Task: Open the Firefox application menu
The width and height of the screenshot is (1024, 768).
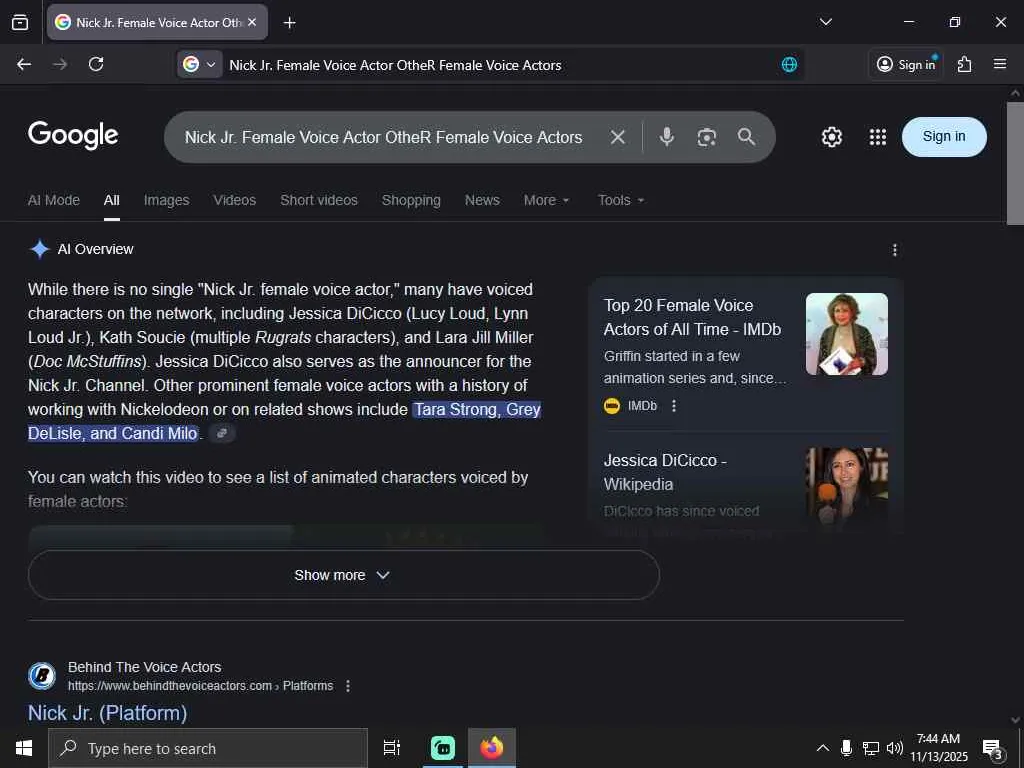Action: pyautogui.click(x=1000, y=64)
